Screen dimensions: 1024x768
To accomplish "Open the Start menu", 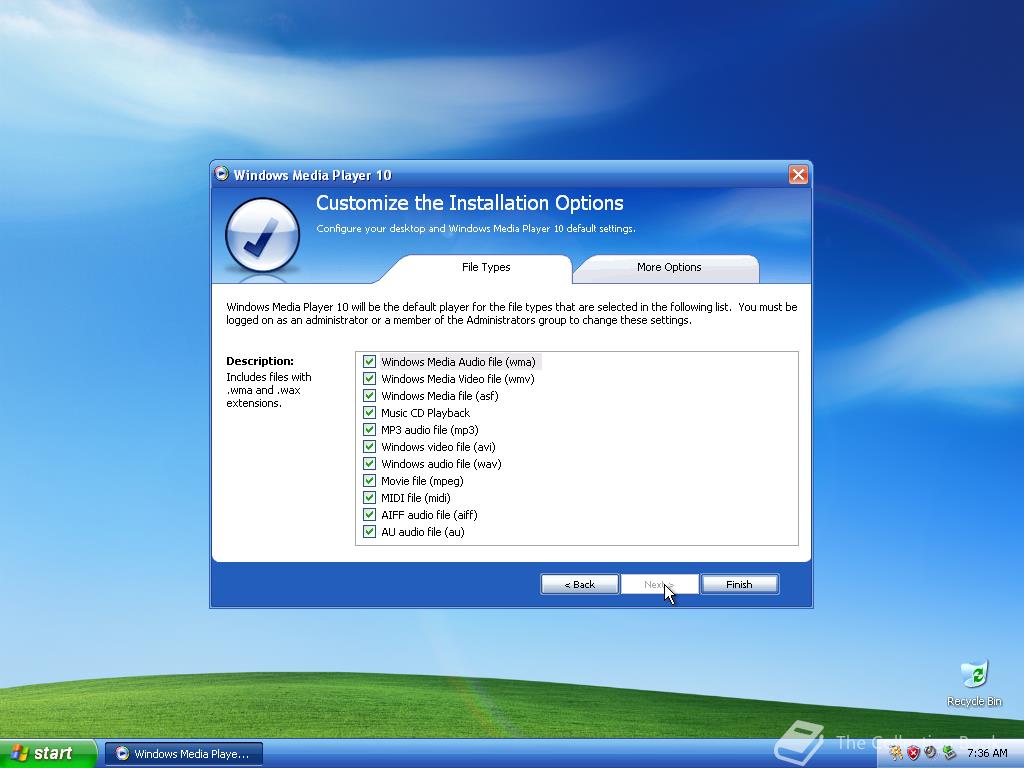I will (48, 753).
